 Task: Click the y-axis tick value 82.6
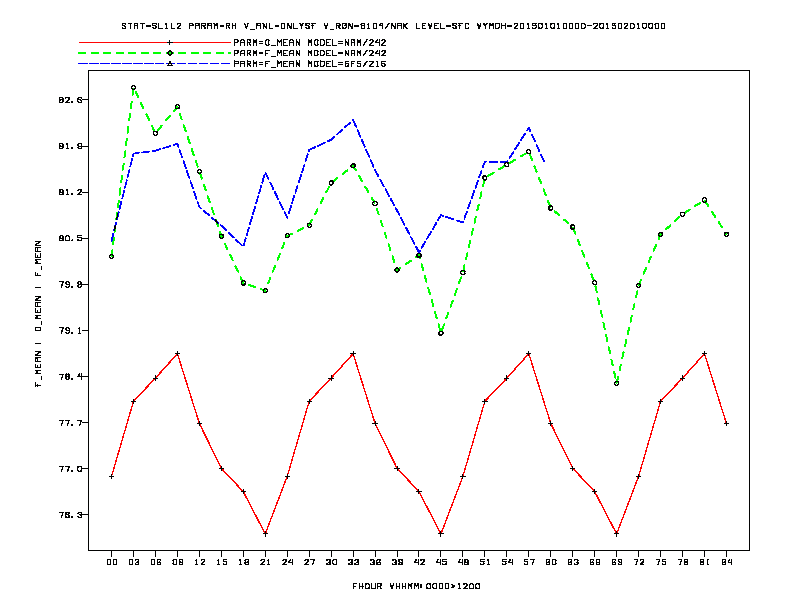pos(70,100)
